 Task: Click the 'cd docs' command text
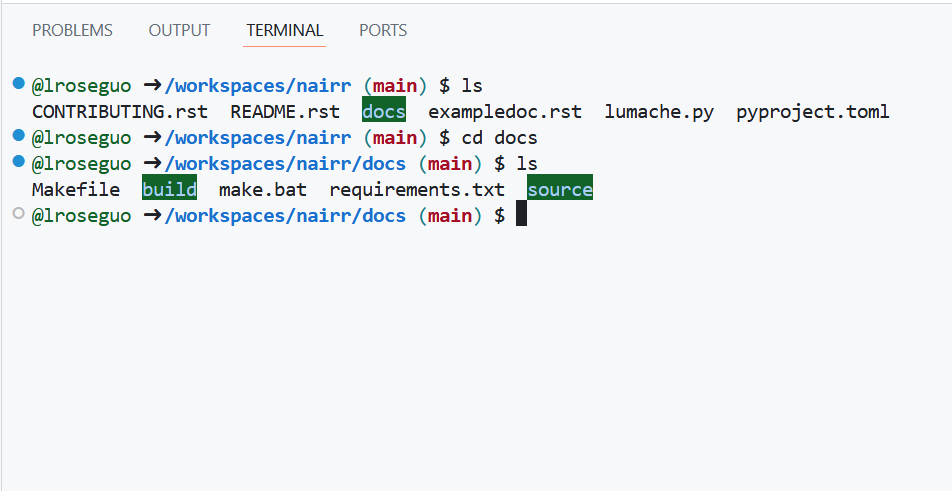[500, 138]
